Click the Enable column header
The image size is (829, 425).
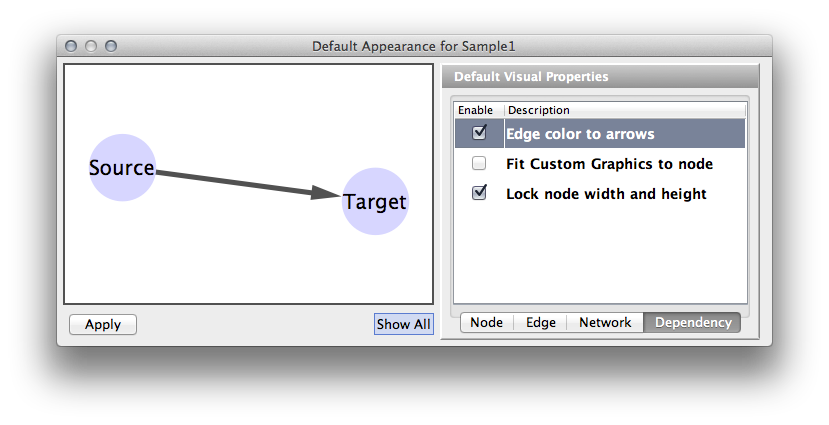476,110
